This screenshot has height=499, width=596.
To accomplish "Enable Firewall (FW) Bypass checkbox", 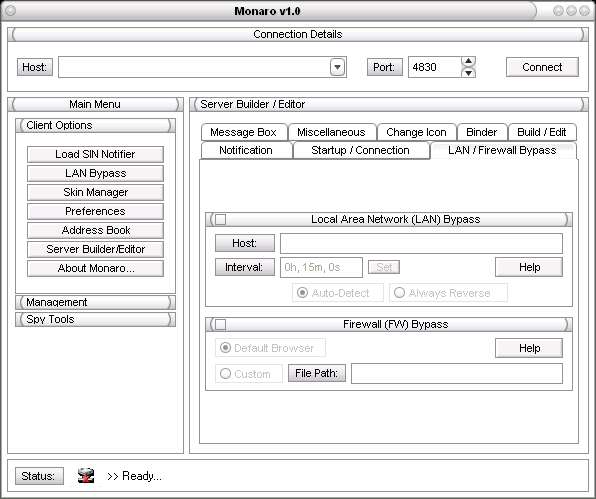I will coord(220,324).
